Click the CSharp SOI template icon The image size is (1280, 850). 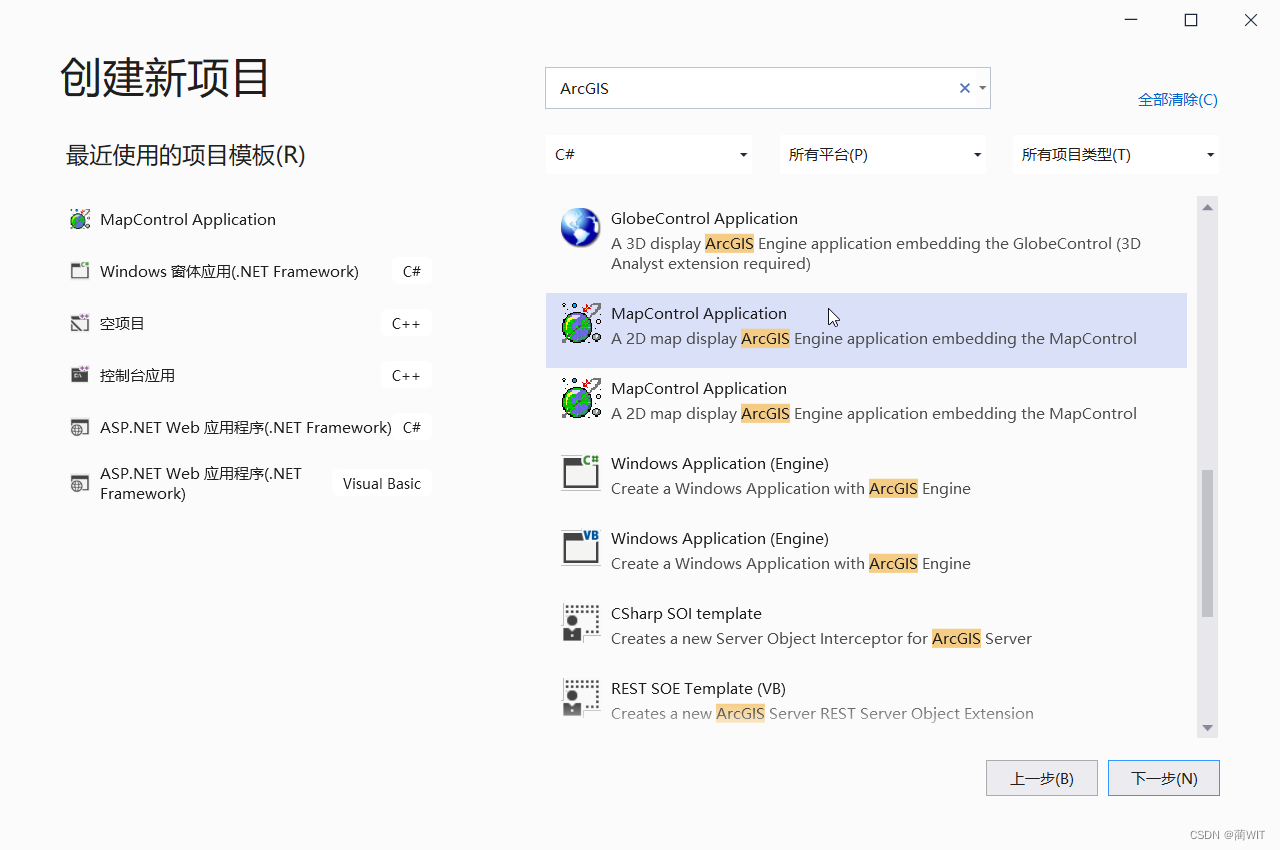581,622
